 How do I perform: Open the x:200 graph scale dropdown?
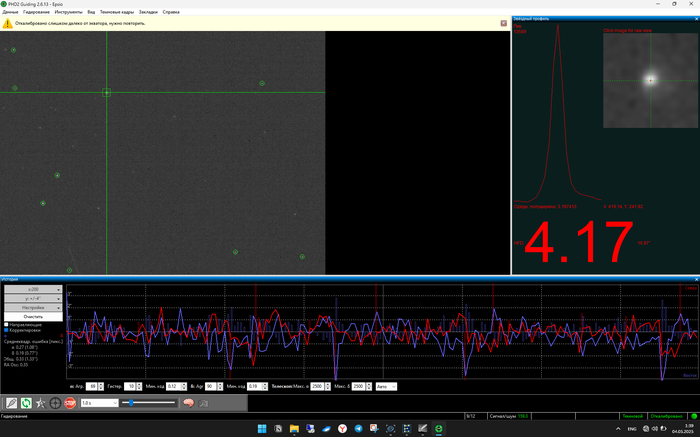coord(34,289)
